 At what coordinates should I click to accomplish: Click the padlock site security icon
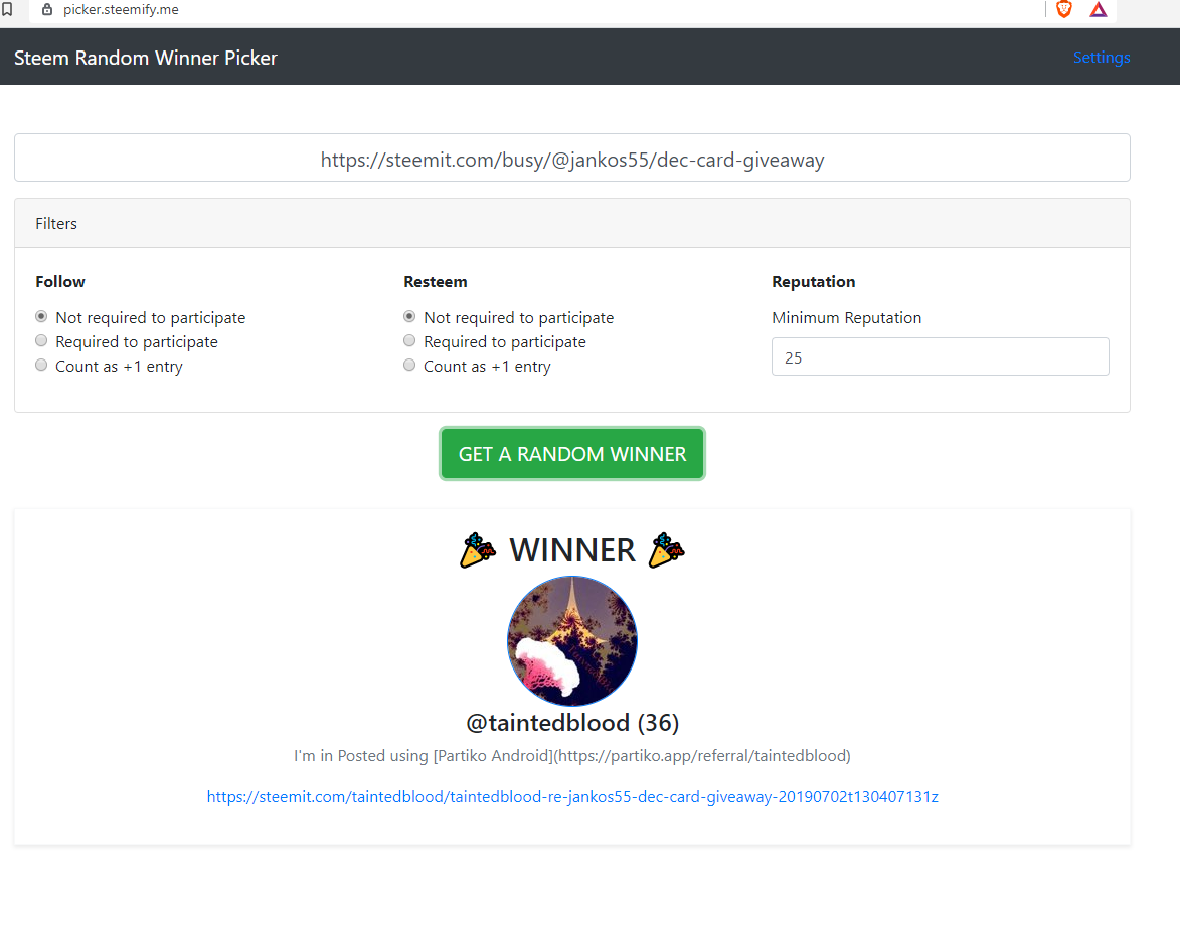click(x=47, y=10)
